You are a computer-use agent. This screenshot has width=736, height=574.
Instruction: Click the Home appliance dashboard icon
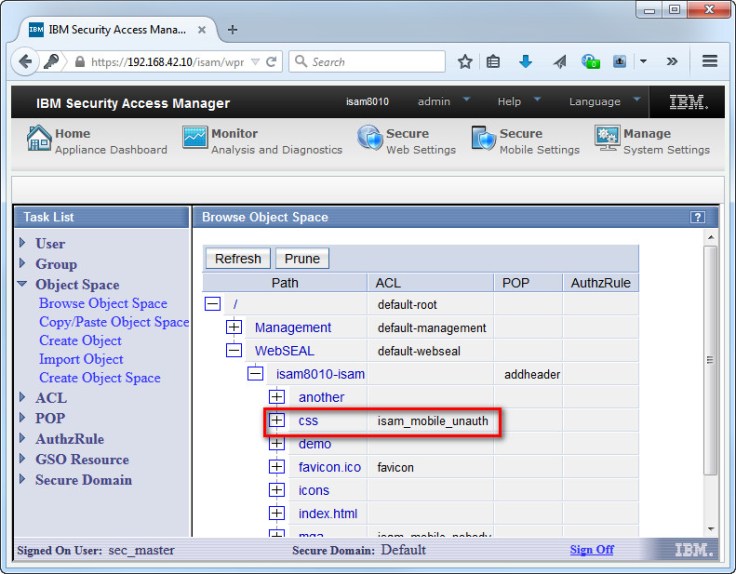[x=39, y=139]
